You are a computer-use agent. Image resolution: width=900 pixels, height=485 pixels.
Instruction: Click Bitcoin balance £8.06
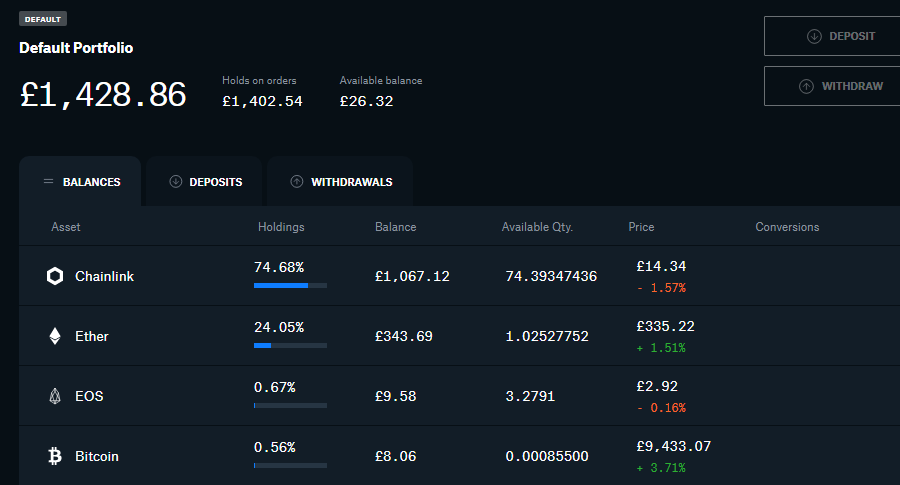[395, 456]
